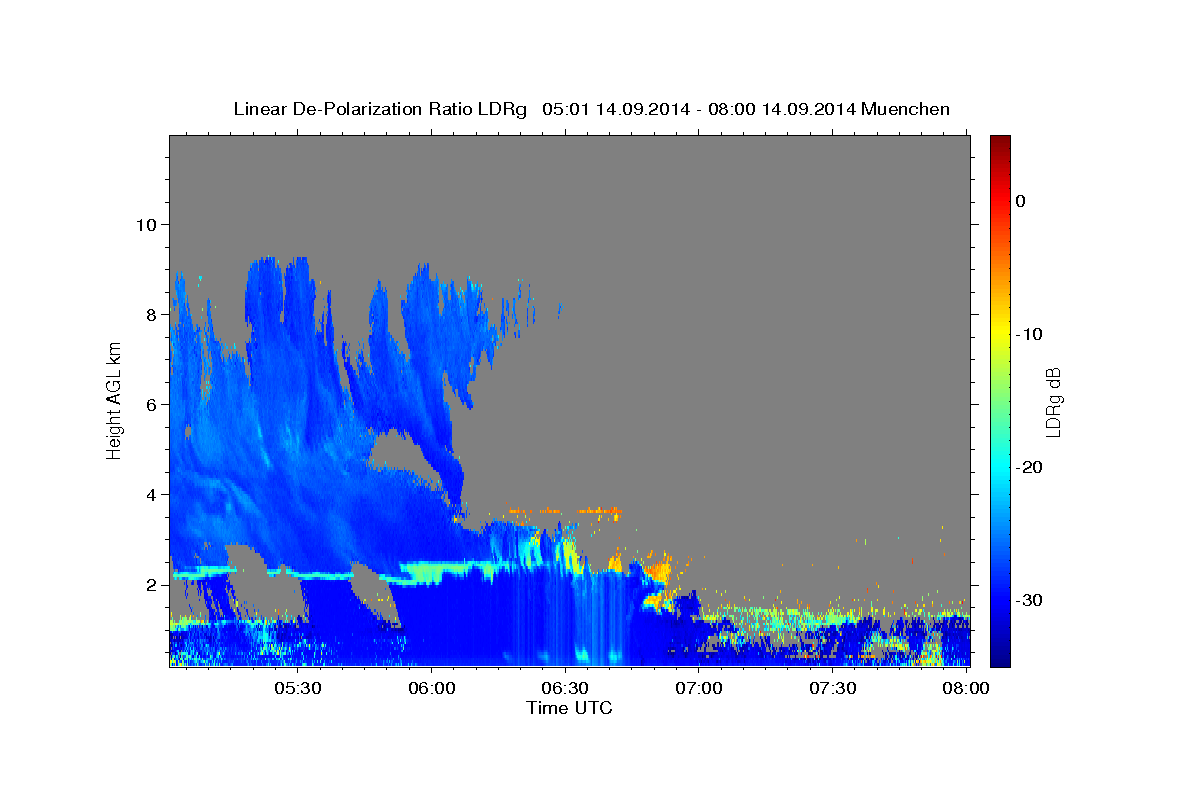Click the 06:30 time tick label

[x=564, y=688]
